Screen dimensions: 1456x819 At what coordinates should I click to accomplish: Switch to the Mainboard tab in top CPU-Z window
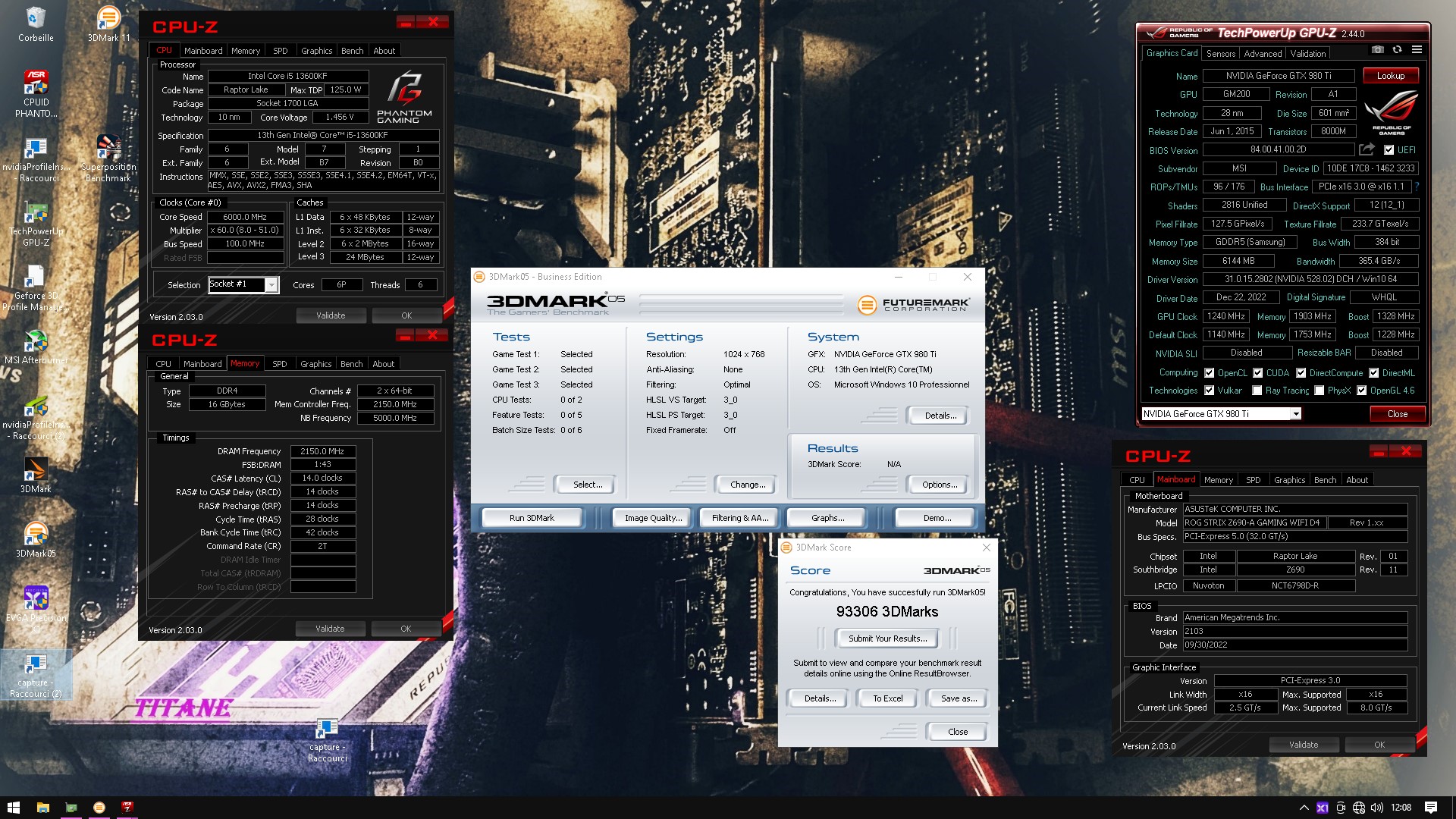203,51
